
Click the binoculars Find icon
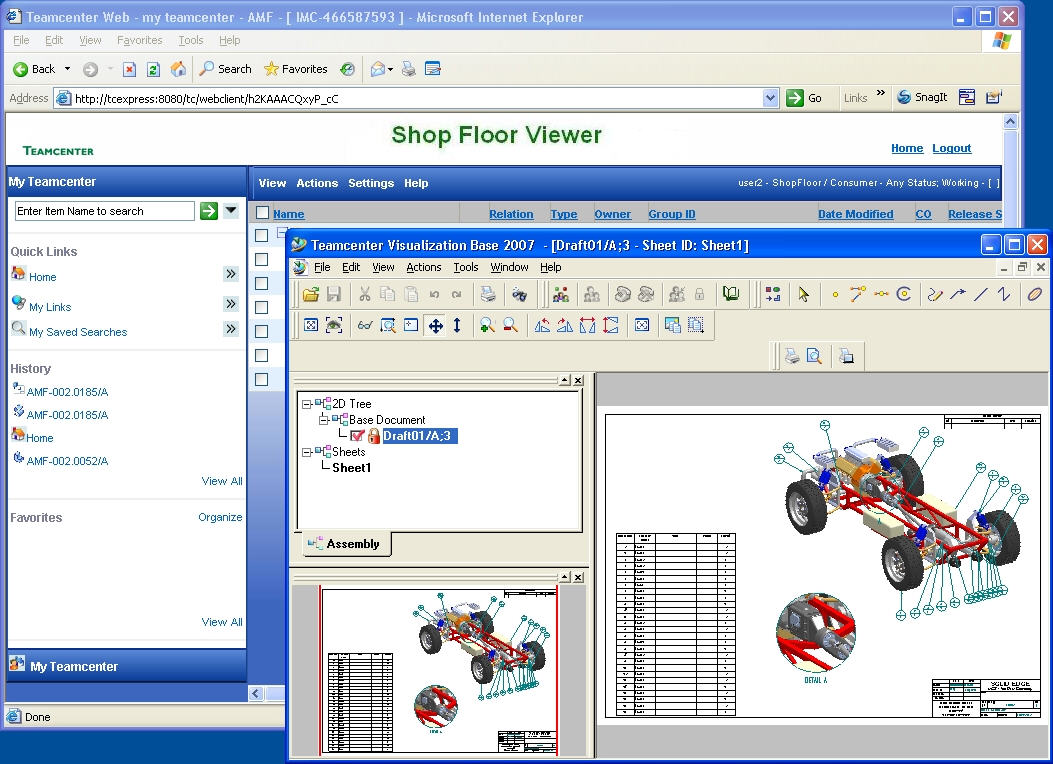coord(519,294)
